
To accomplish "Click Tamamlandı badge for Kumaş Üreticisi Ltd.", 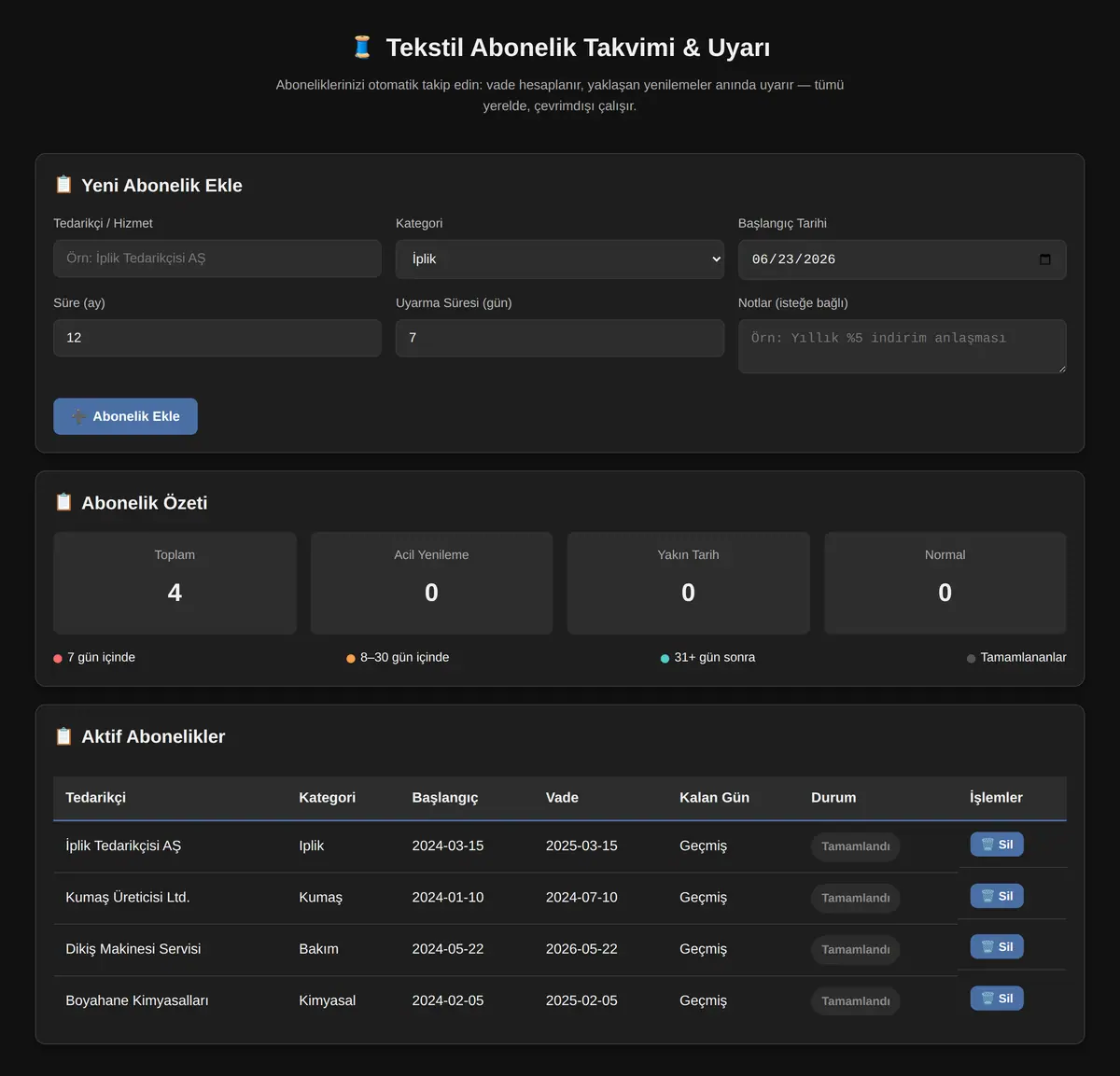I will tap(856, 898).
